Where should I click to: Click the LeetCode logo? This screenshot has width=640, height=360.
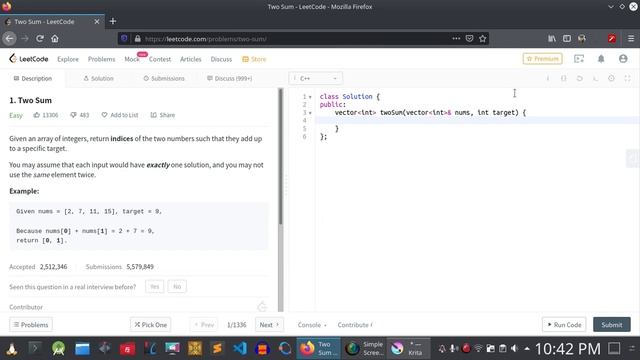[x=29, y=59]
